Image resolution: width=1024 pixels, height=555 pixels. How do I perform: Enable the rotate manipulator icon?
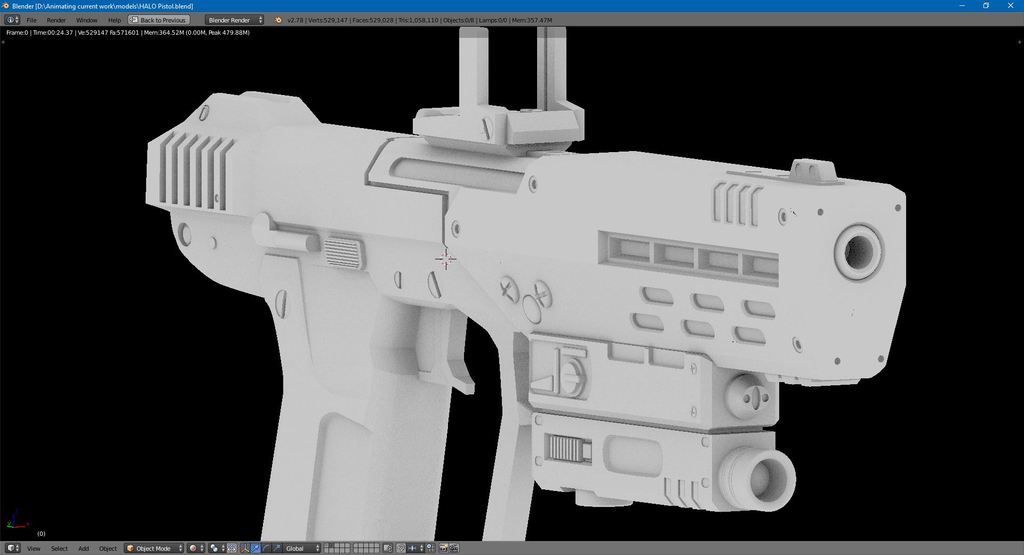[x=266, y=548]
